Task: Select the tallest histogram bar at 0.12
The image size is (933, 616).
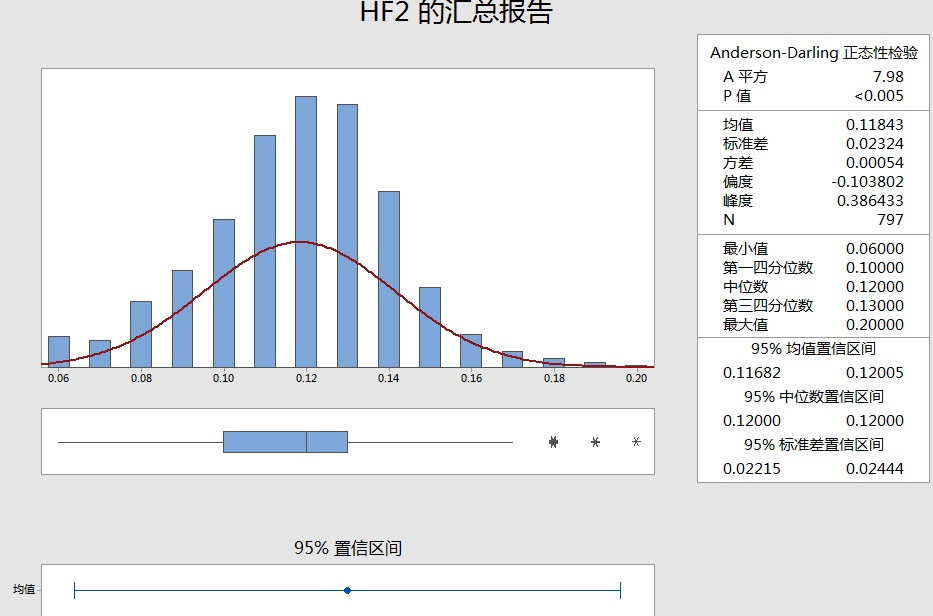Action: click(307, 230)
